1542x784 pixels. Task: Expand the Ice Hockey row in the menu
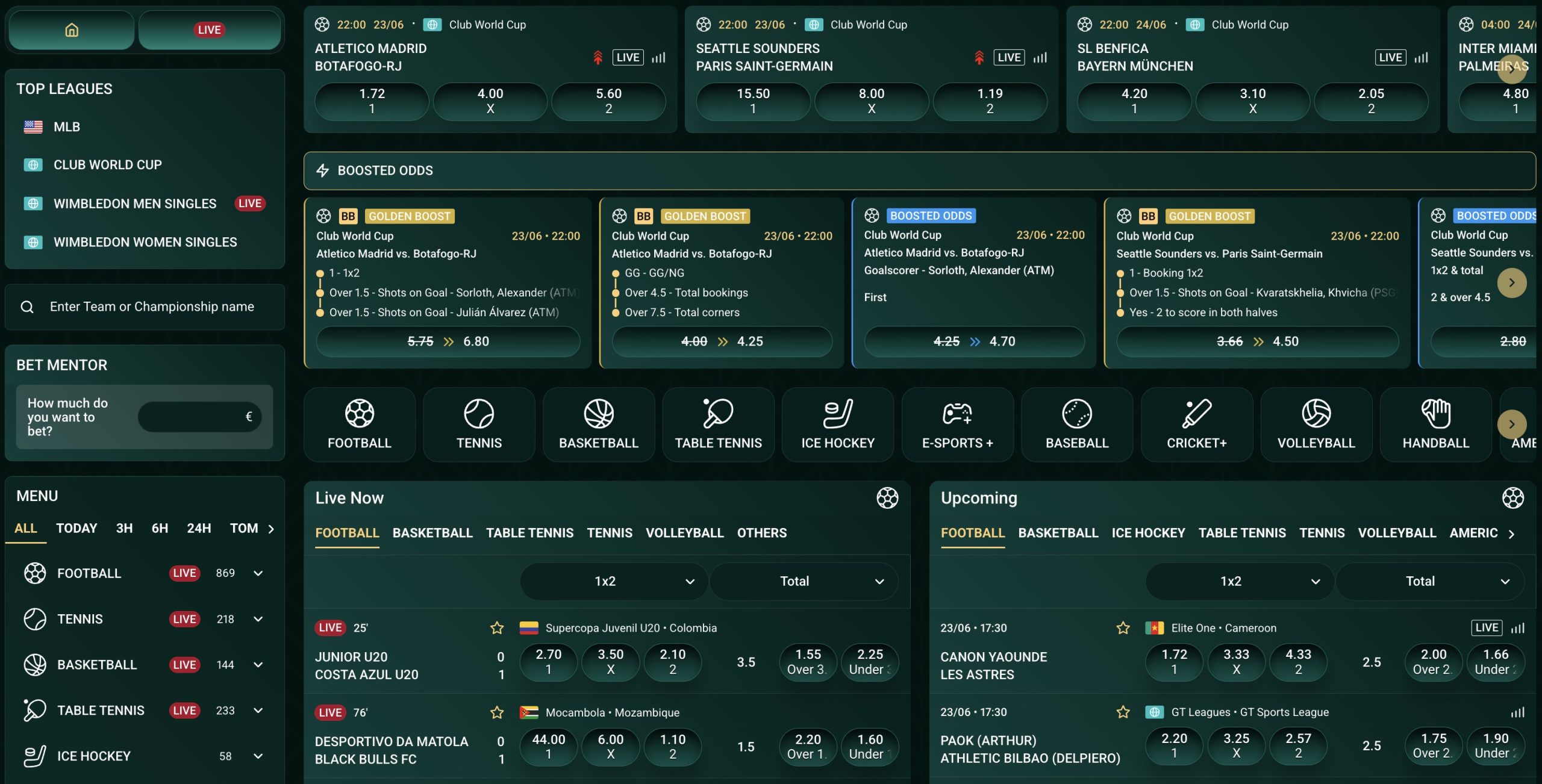pyautogui.click(x=258, y=756)
